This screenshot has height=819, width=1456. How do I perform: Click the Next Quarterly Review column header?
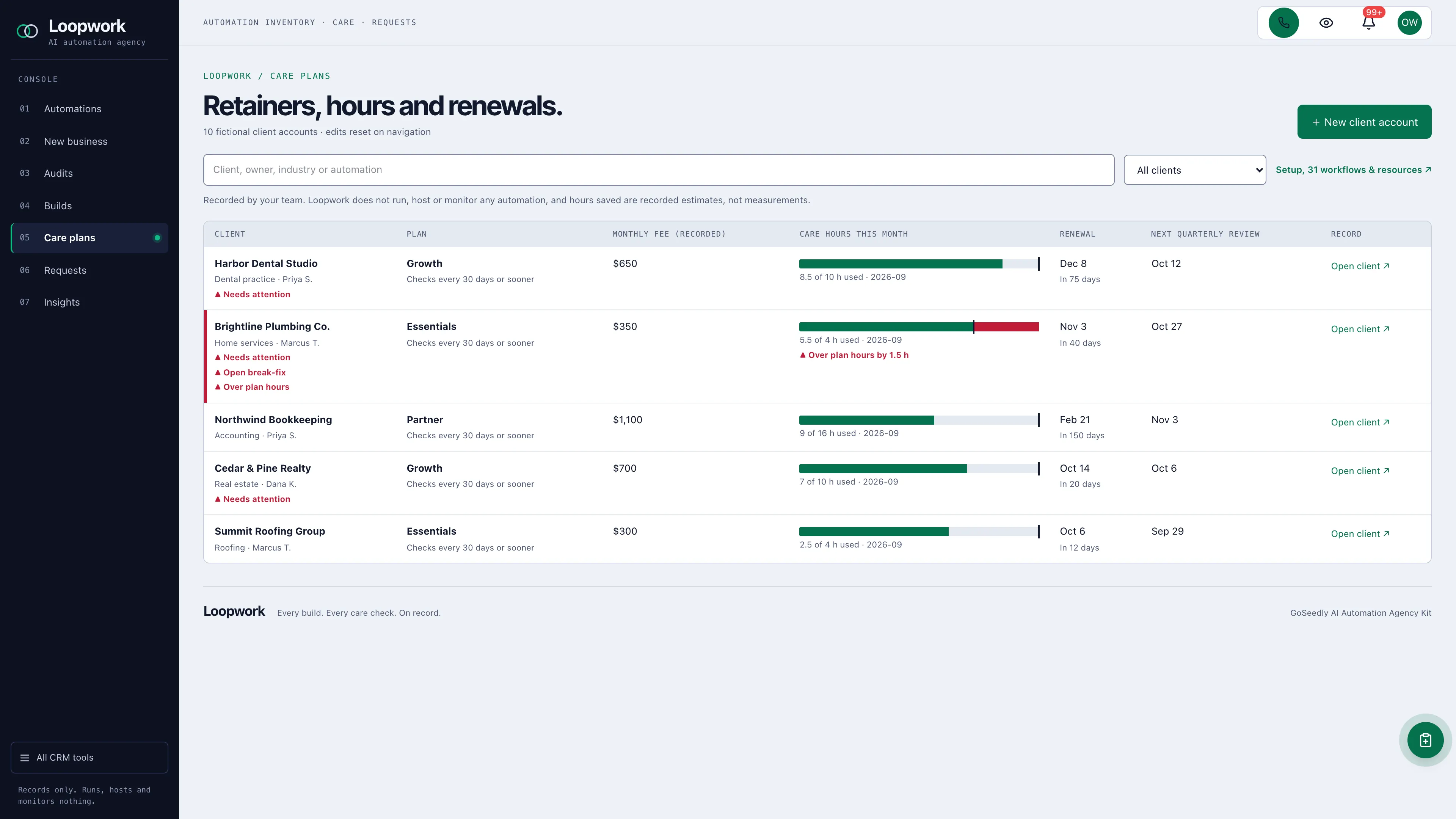pyautogui.click(x=1205, y=234)
